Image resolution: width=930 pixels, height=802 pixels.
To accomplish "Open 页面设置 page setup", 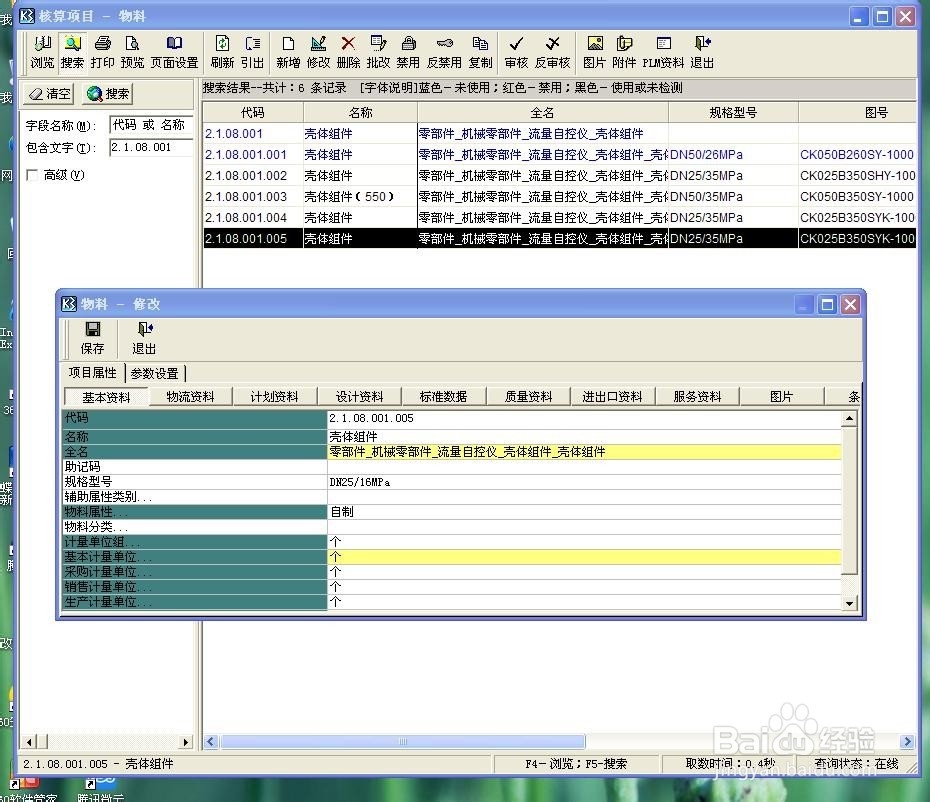I will point(174,52).
